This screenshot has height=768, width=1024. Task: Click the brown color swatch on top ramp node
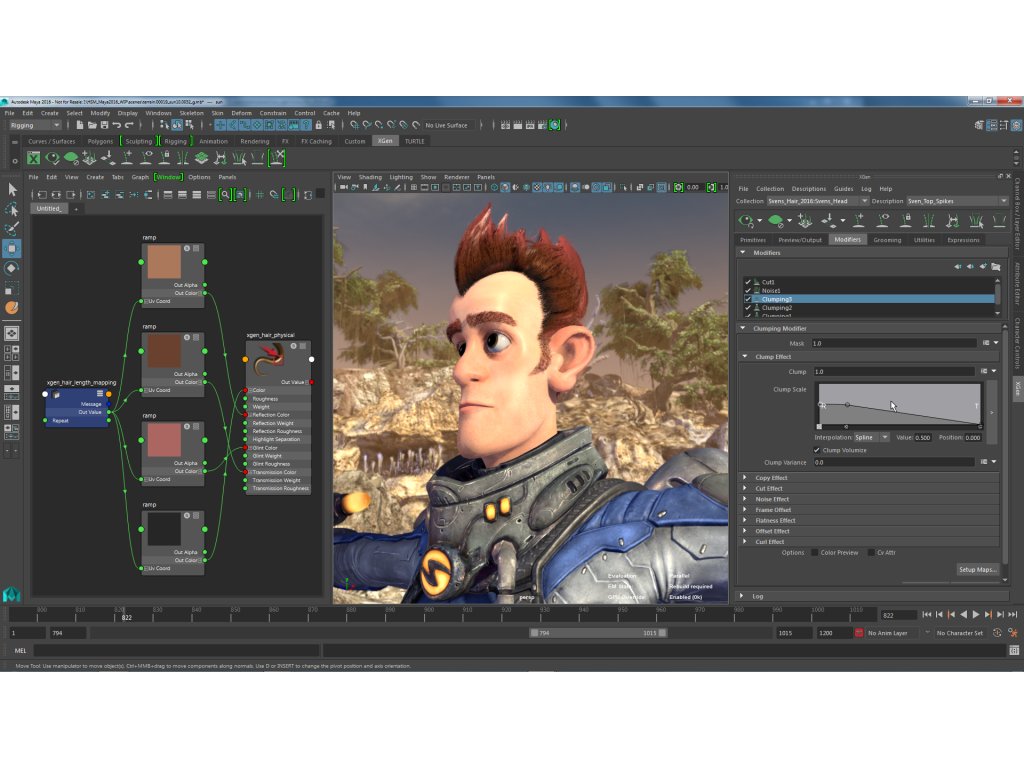click(x=163, y=263)
